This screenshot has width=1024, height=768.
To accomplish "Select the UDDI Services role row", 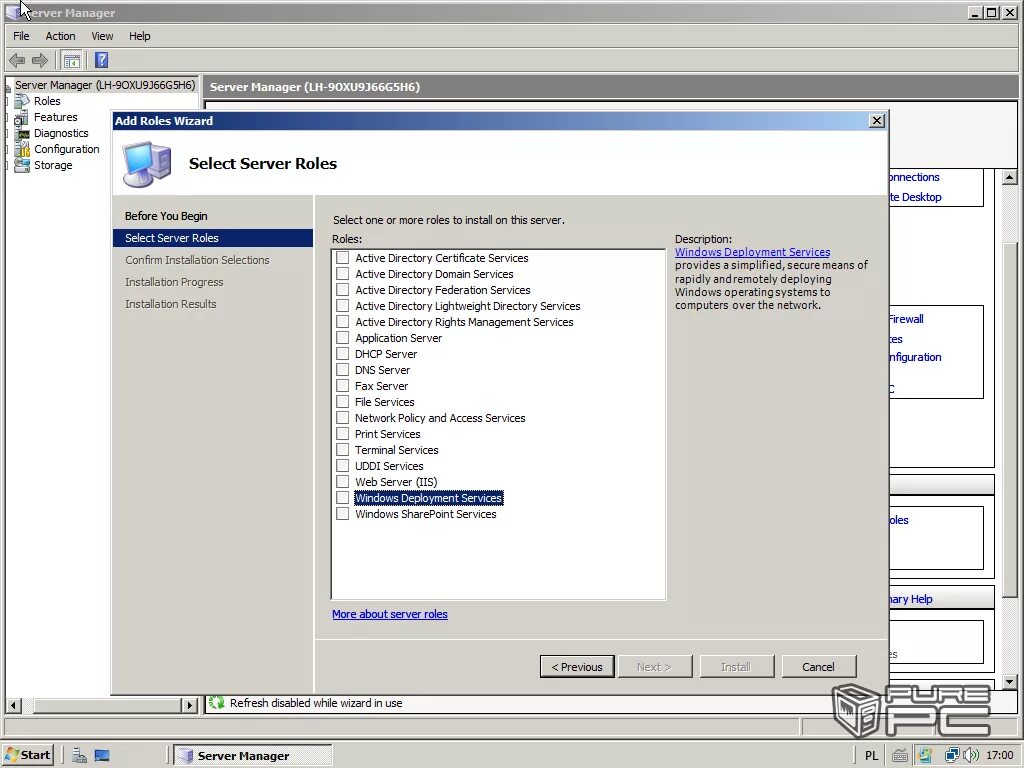I will point(389,466).
